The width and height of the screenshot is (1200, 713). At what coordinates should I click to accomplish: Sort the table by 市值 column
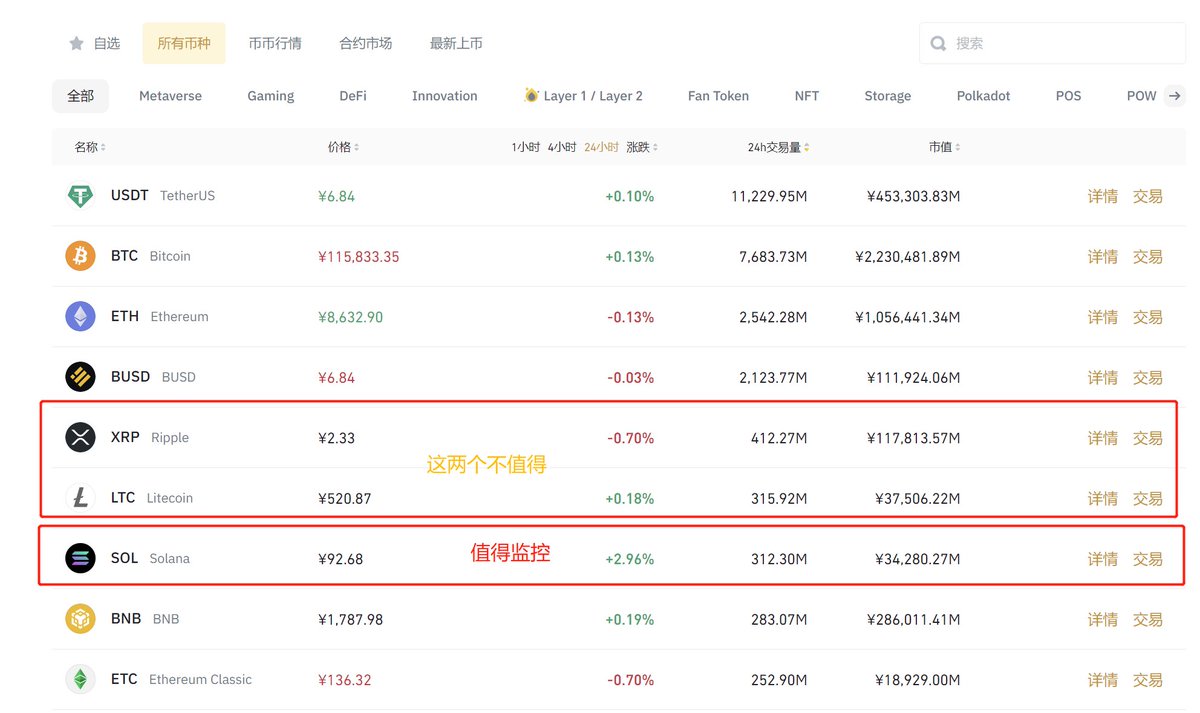click(x=944, y=147)
